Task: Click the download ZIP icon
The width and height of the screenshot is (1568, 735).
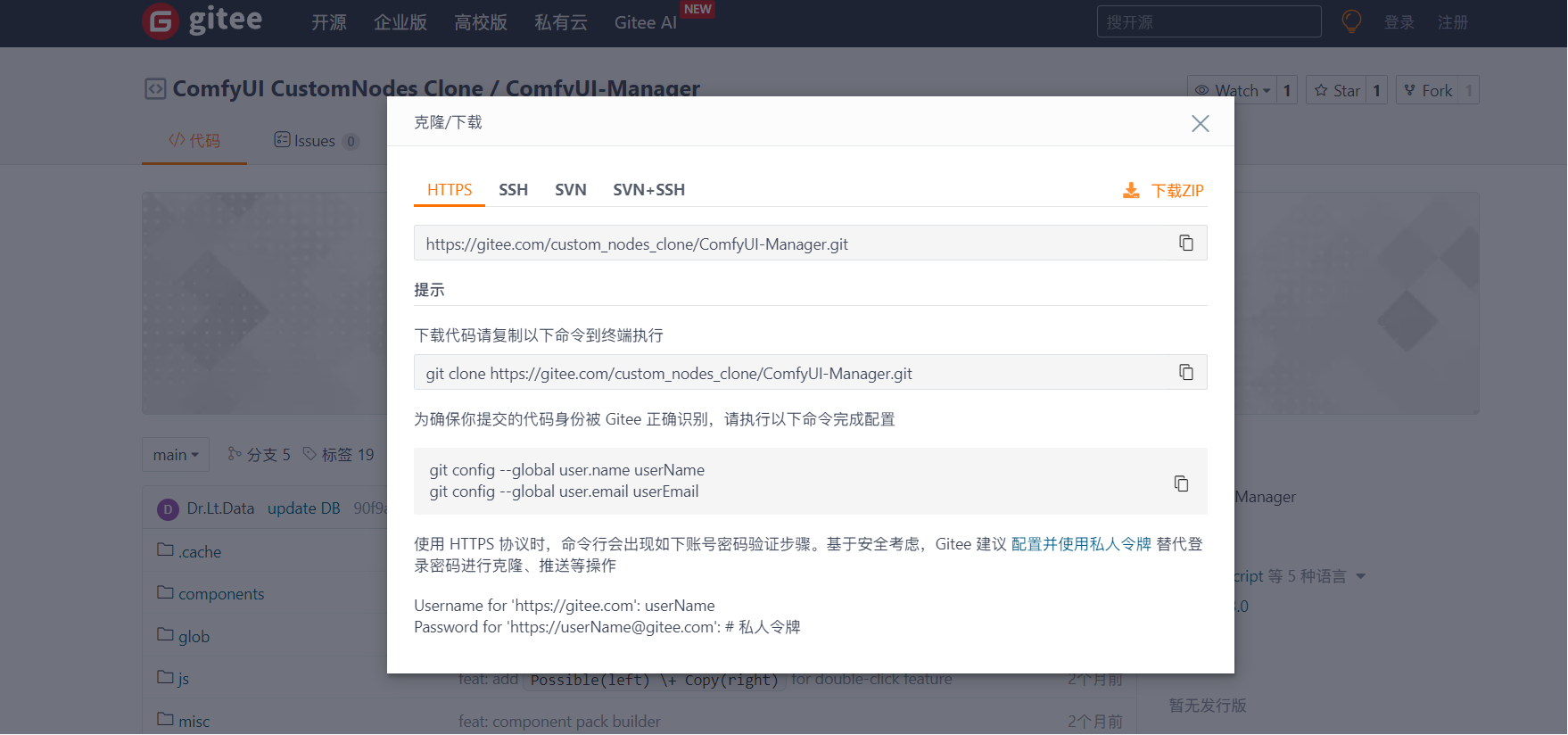Action: pyautogui.click(x=1131, y=190)
